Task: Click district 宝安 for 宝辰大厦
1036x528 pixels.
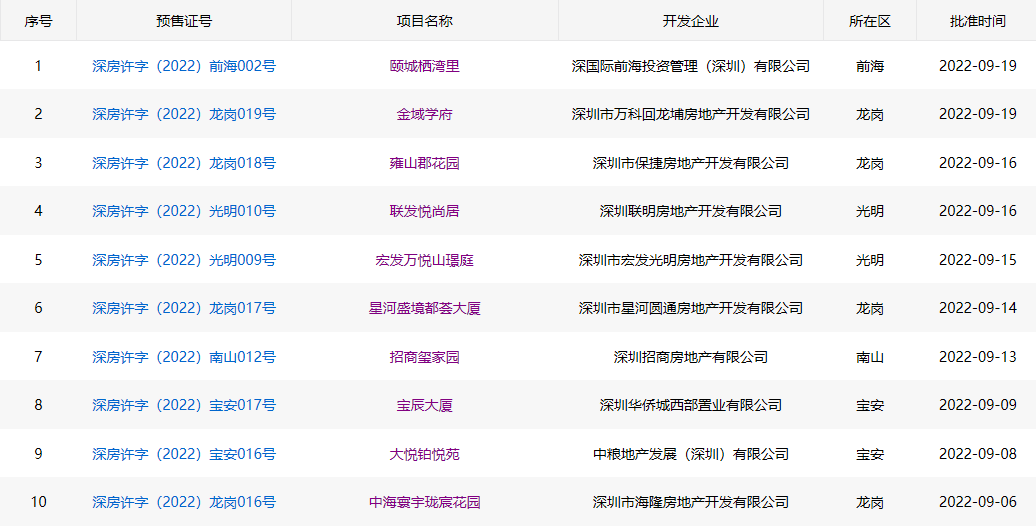Action: pyautogui.click(x=870, y=405)
